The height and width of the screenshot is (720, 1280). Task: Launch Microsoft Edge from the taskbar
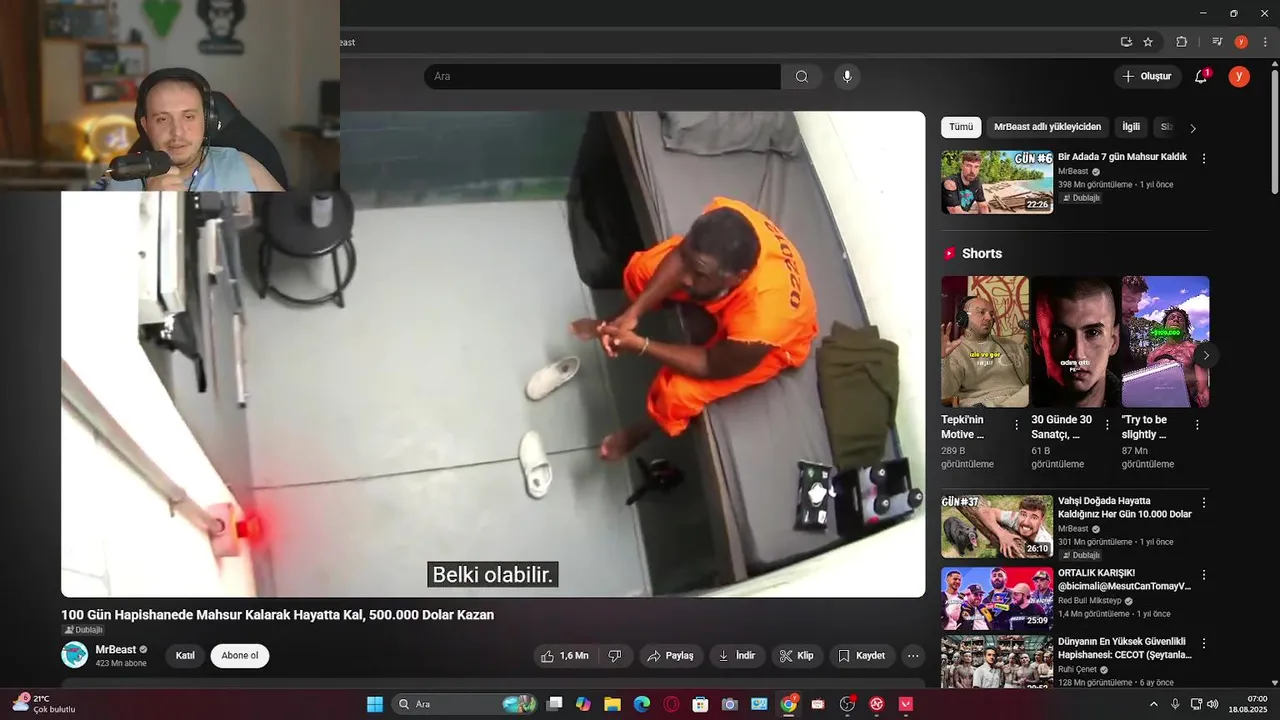pyautogui.click(x=641, y=704)
